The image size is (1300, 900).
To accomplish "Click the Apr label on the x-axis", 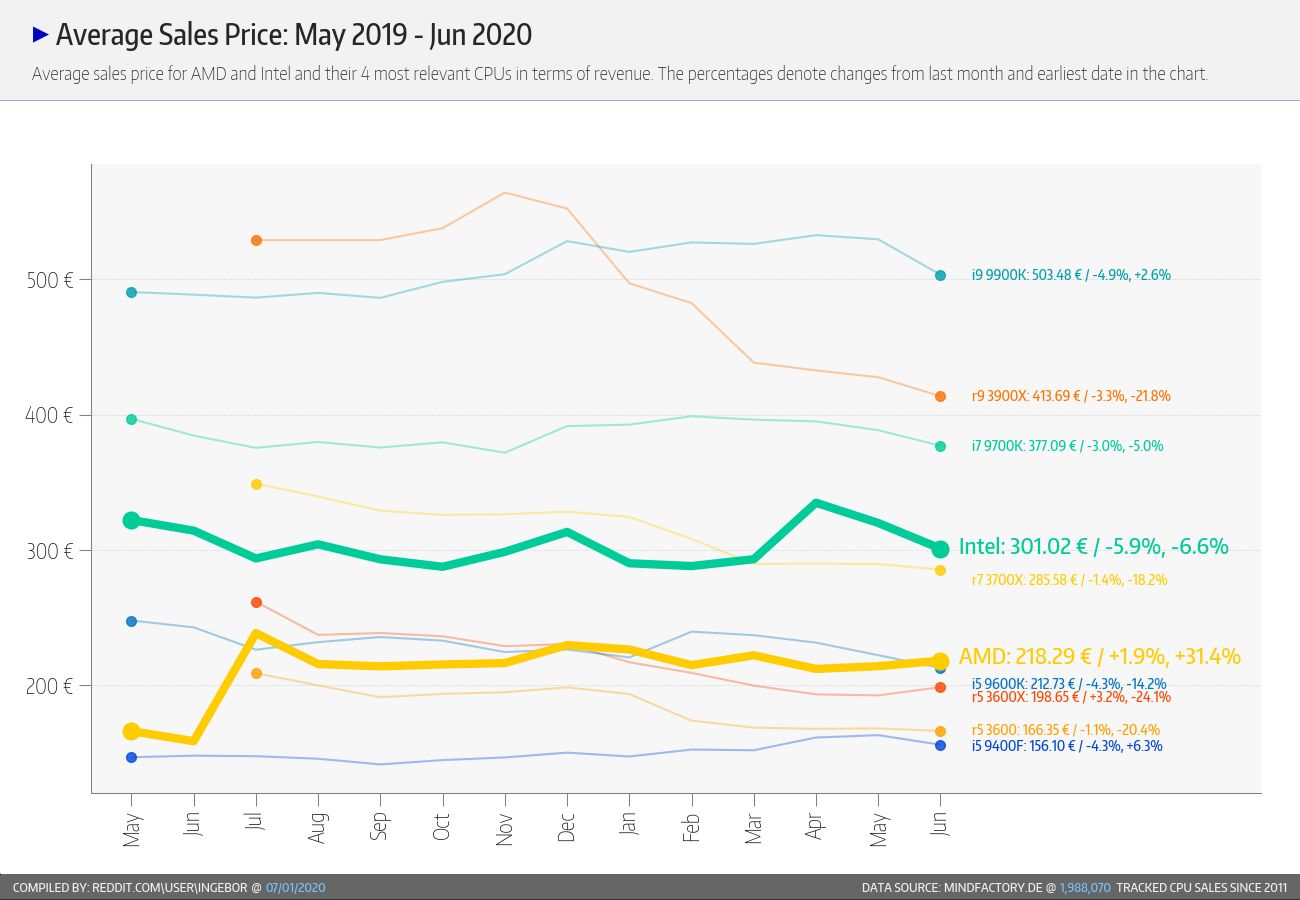I will (x=816, y=825).
